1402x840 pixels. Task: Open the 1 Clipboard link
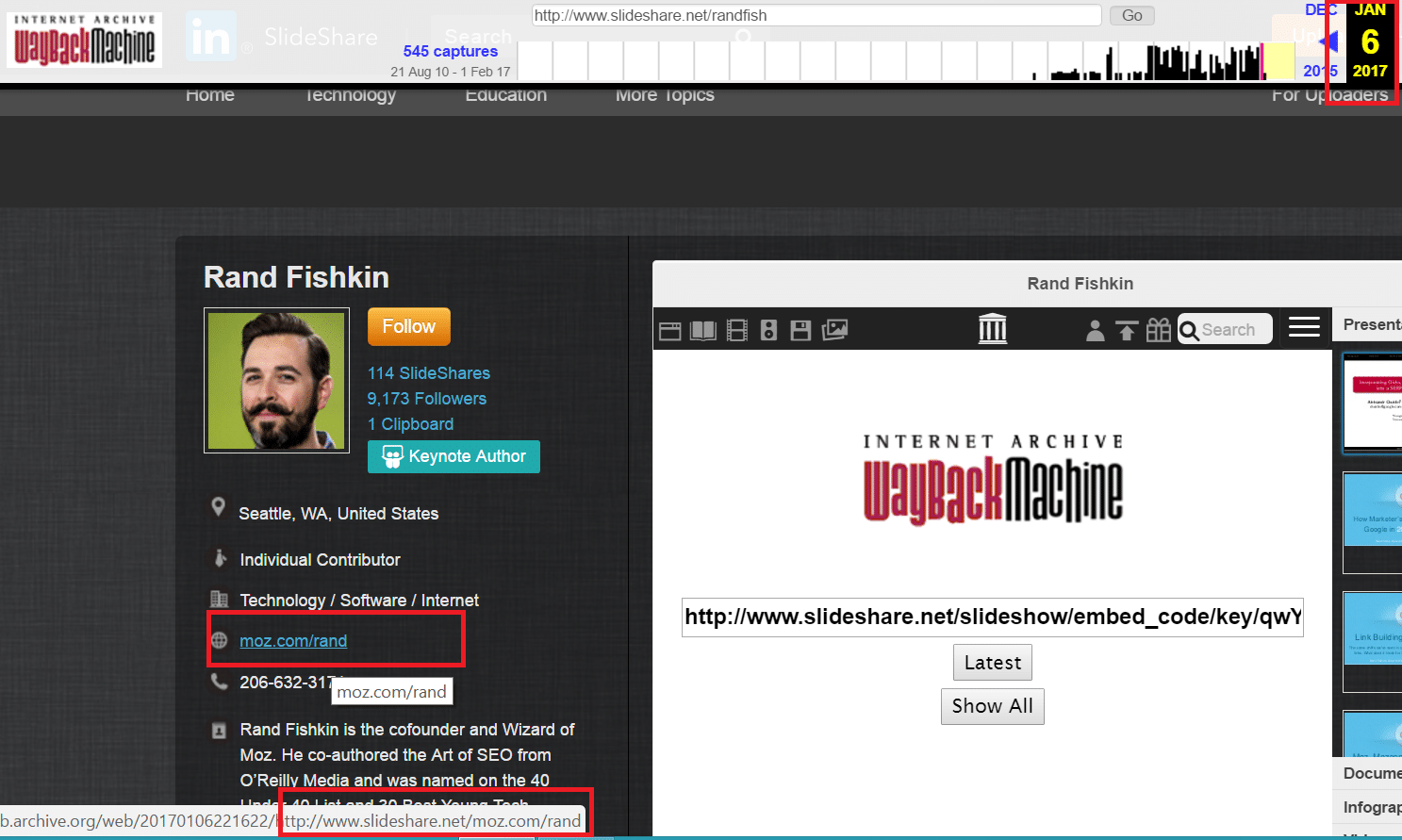point(411,424)
